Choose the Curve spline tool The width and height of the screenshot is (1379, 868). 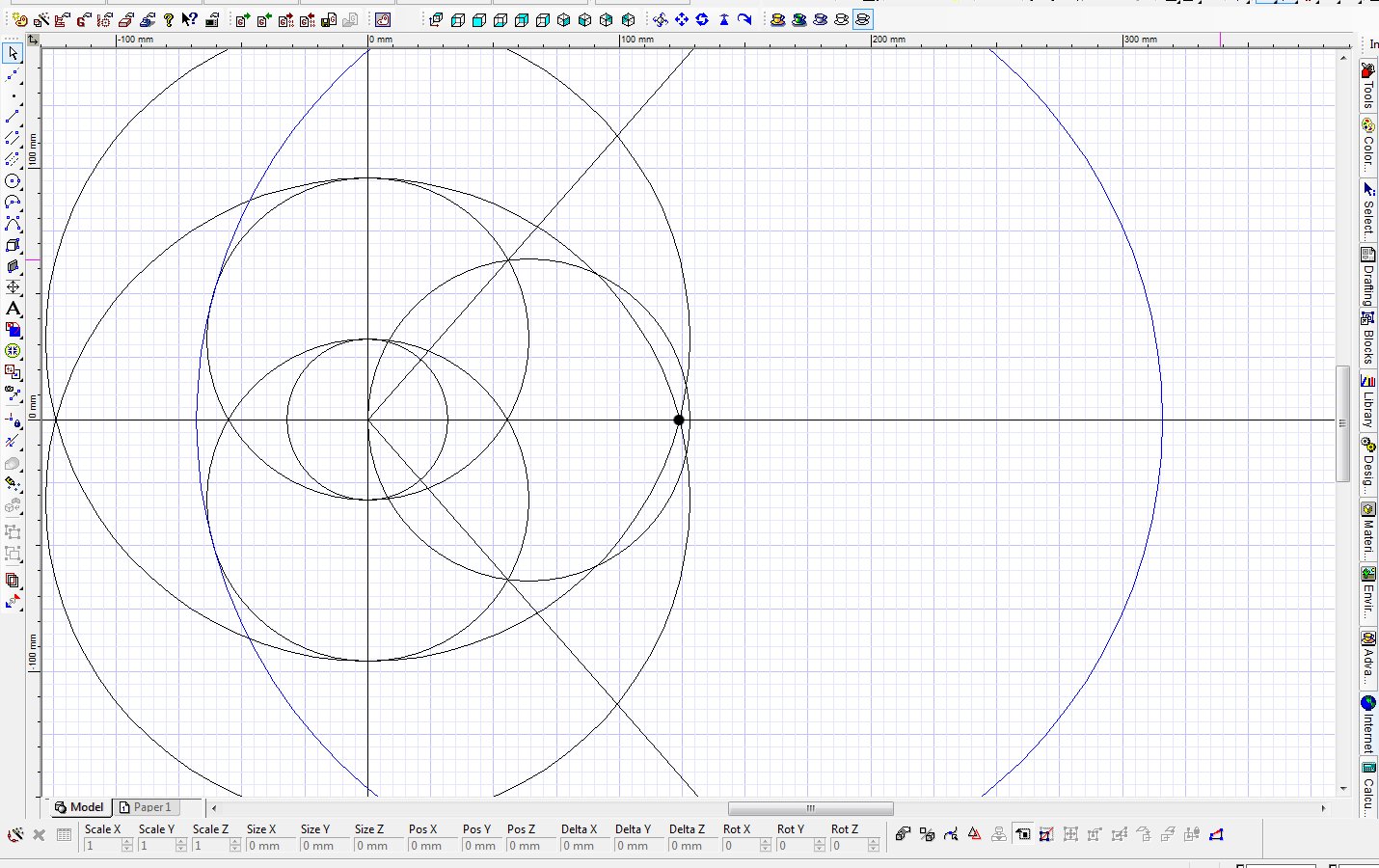tap(13, 224)
